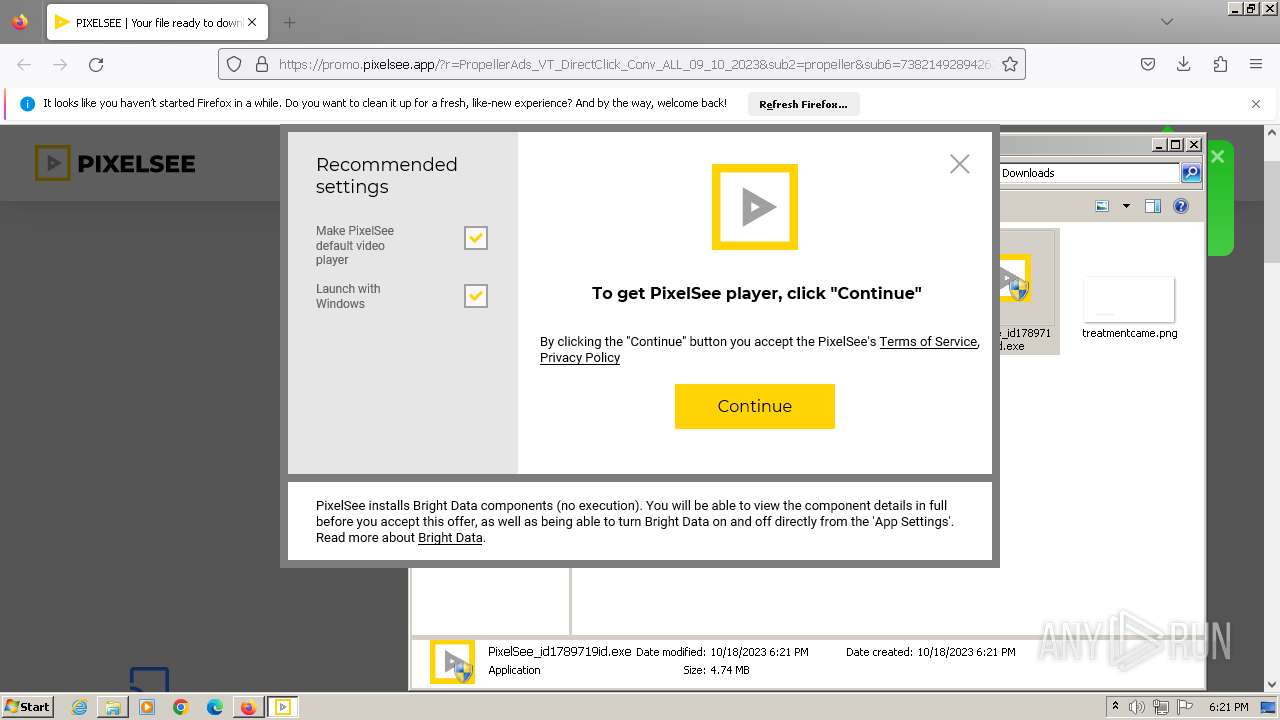The image size is (1280, 720).
Task: Click the green bar close X
Action: click(x=1217, y=157)
